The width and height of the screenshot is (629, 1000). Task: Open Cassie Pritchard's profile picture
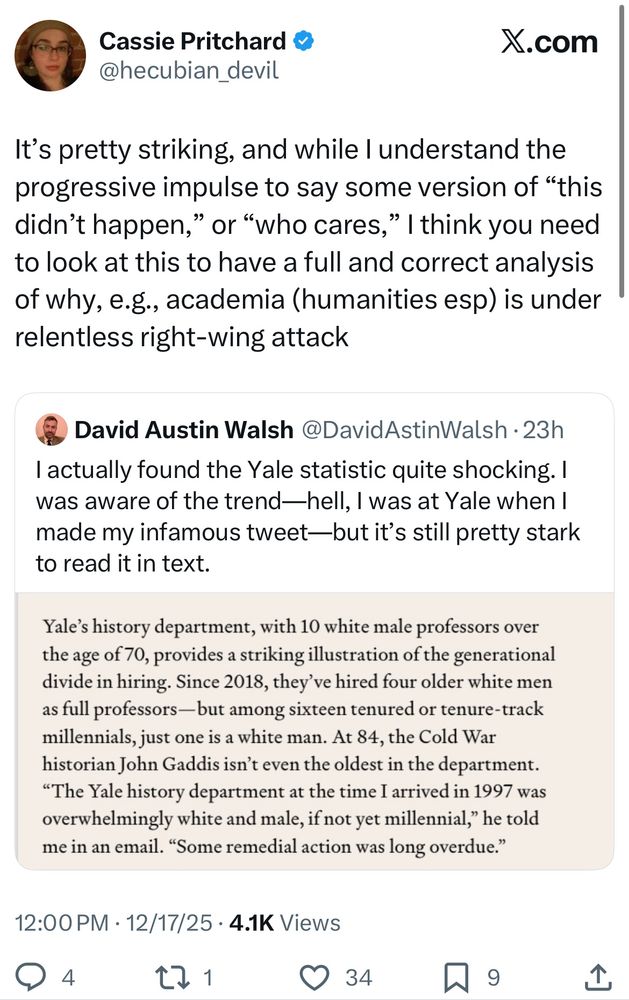[48, 56]
